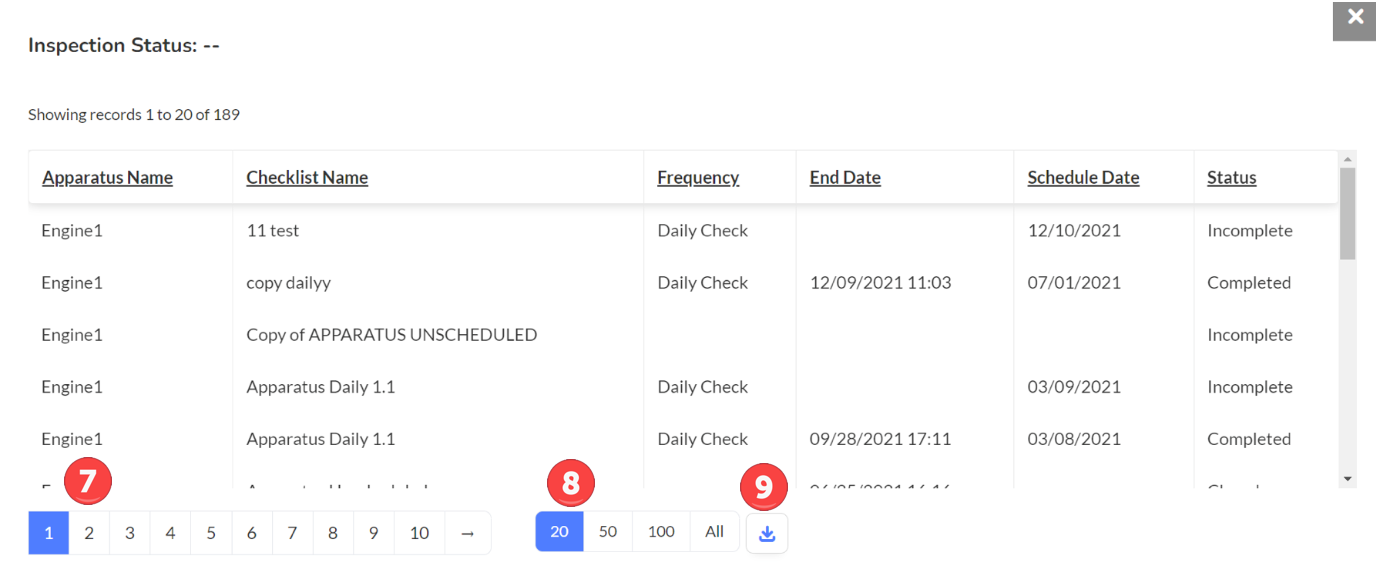This screenshot has height=564, width=1376.
Task: Sort by Schedule Date column
Action: [x=1083, y=178]
